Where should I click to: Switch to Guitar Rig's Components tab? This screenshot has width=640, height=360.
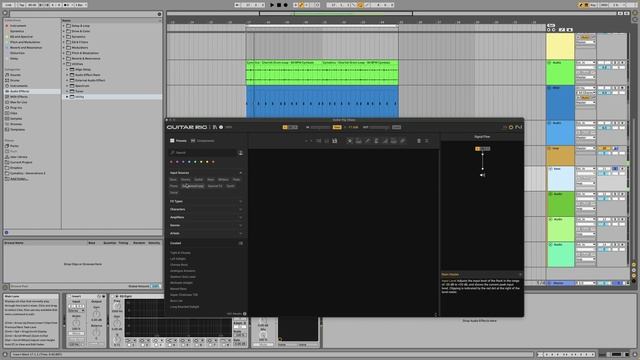[202, 141]
